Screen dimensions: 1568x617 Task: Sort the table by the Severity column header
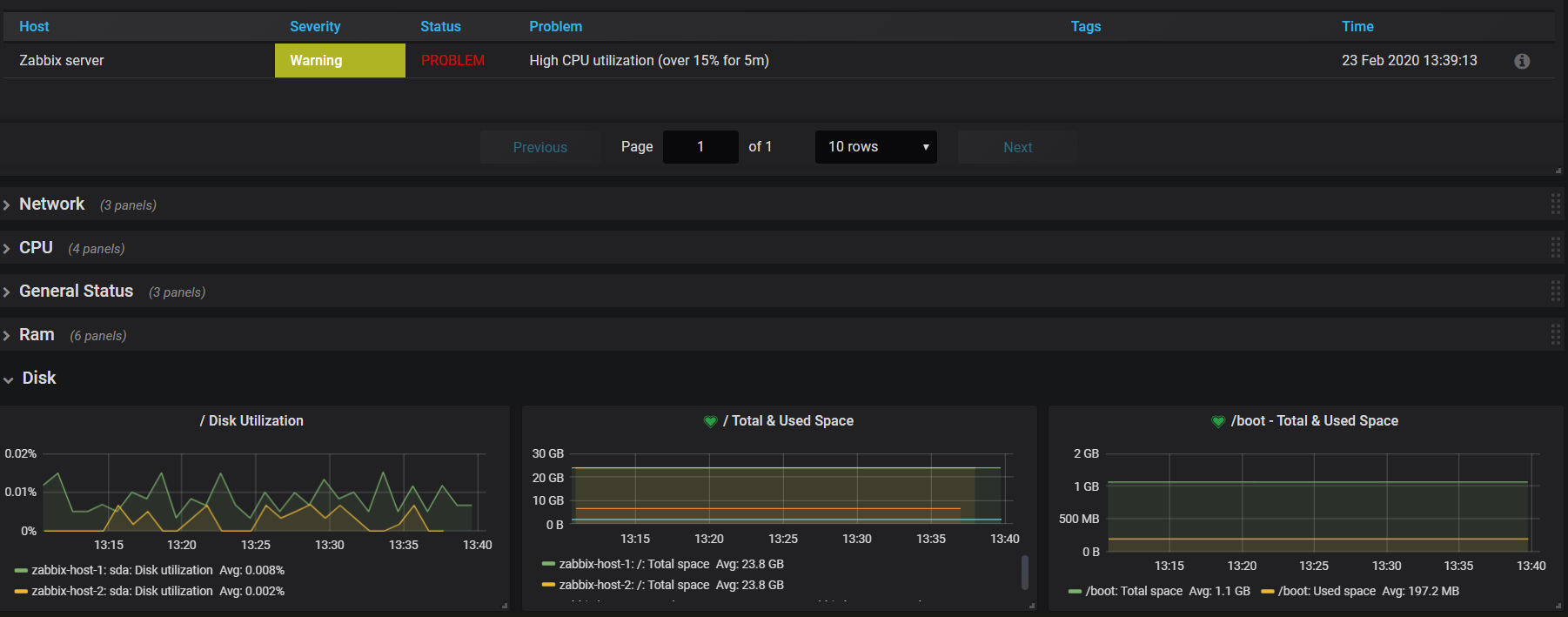click(x=315, y=27)
